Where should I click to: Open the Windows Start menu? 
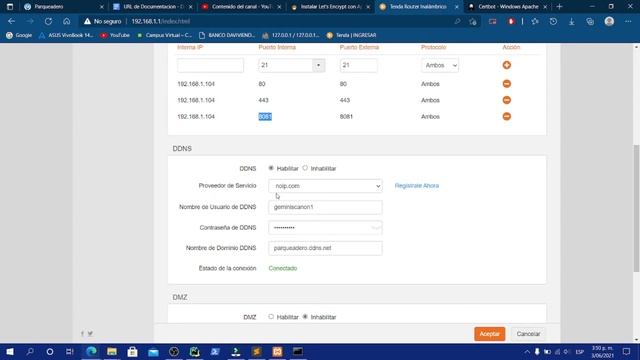click(10, 351)
